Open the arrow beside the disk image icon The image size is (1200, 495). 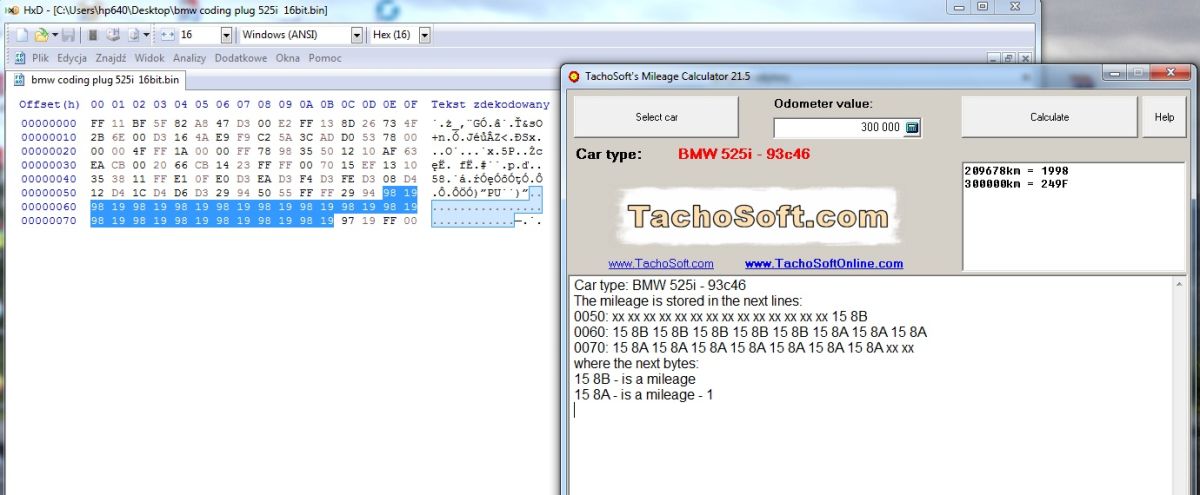(x=146, y=35)
